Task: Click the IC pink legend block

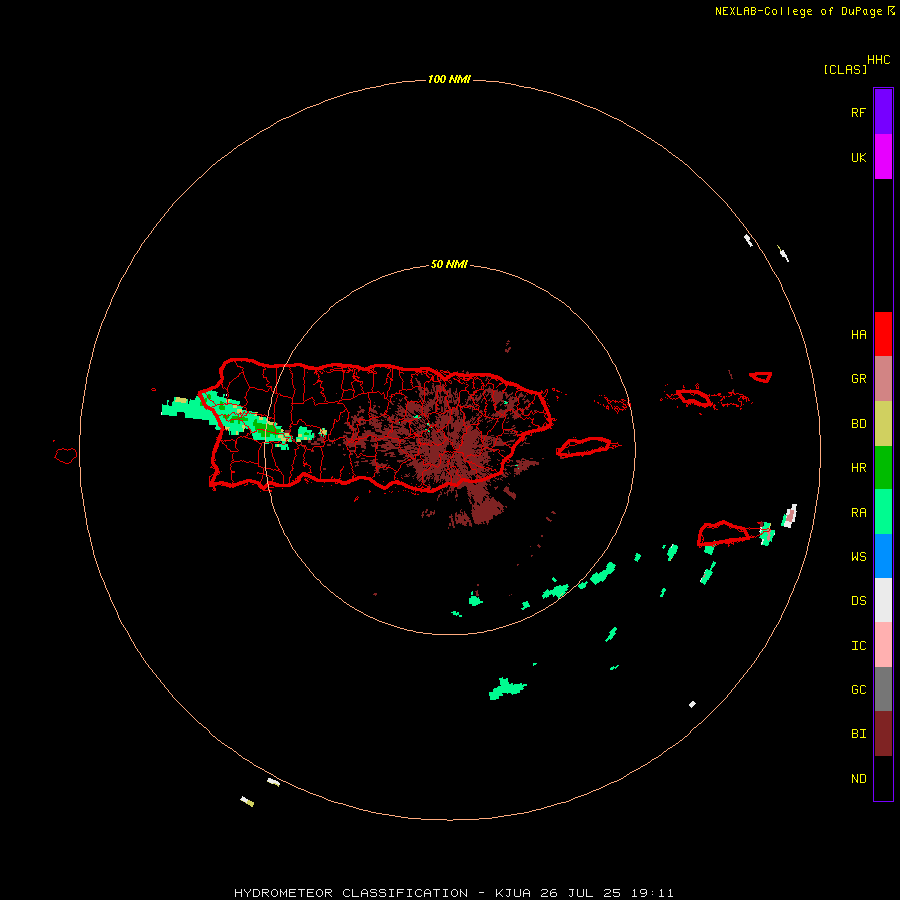Action: (x=883, y=645)
